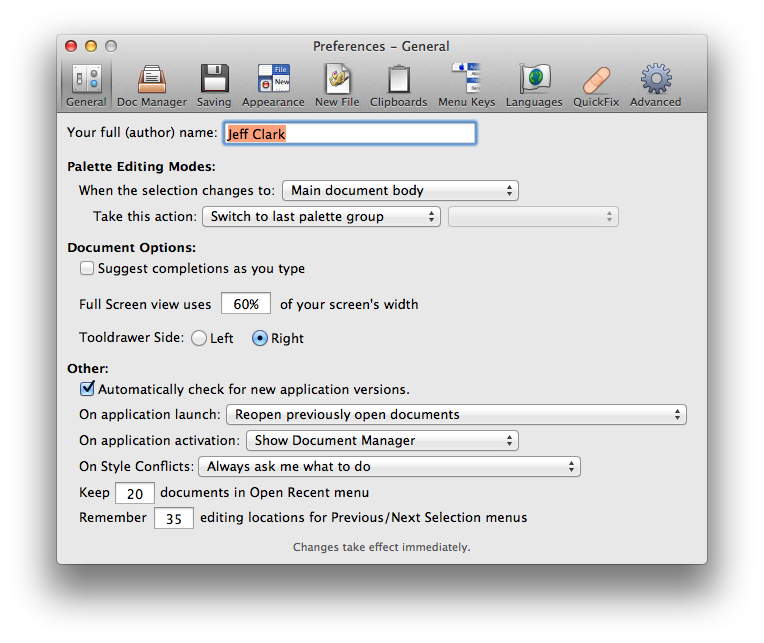Click the Full Screen width percentage field
Image resolution: width=764 pixels, height=643 pixels.
coord(246,304)
